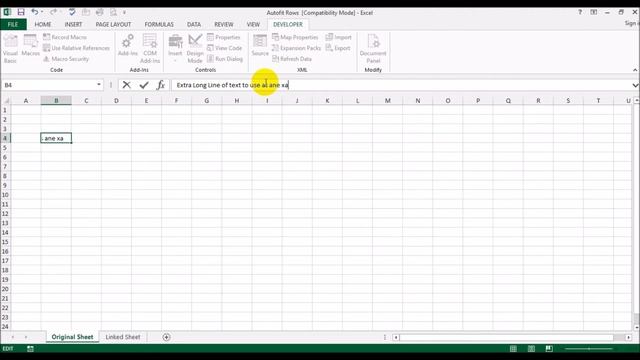
Task: Toggle Design Mode
Action: [195, 49]
